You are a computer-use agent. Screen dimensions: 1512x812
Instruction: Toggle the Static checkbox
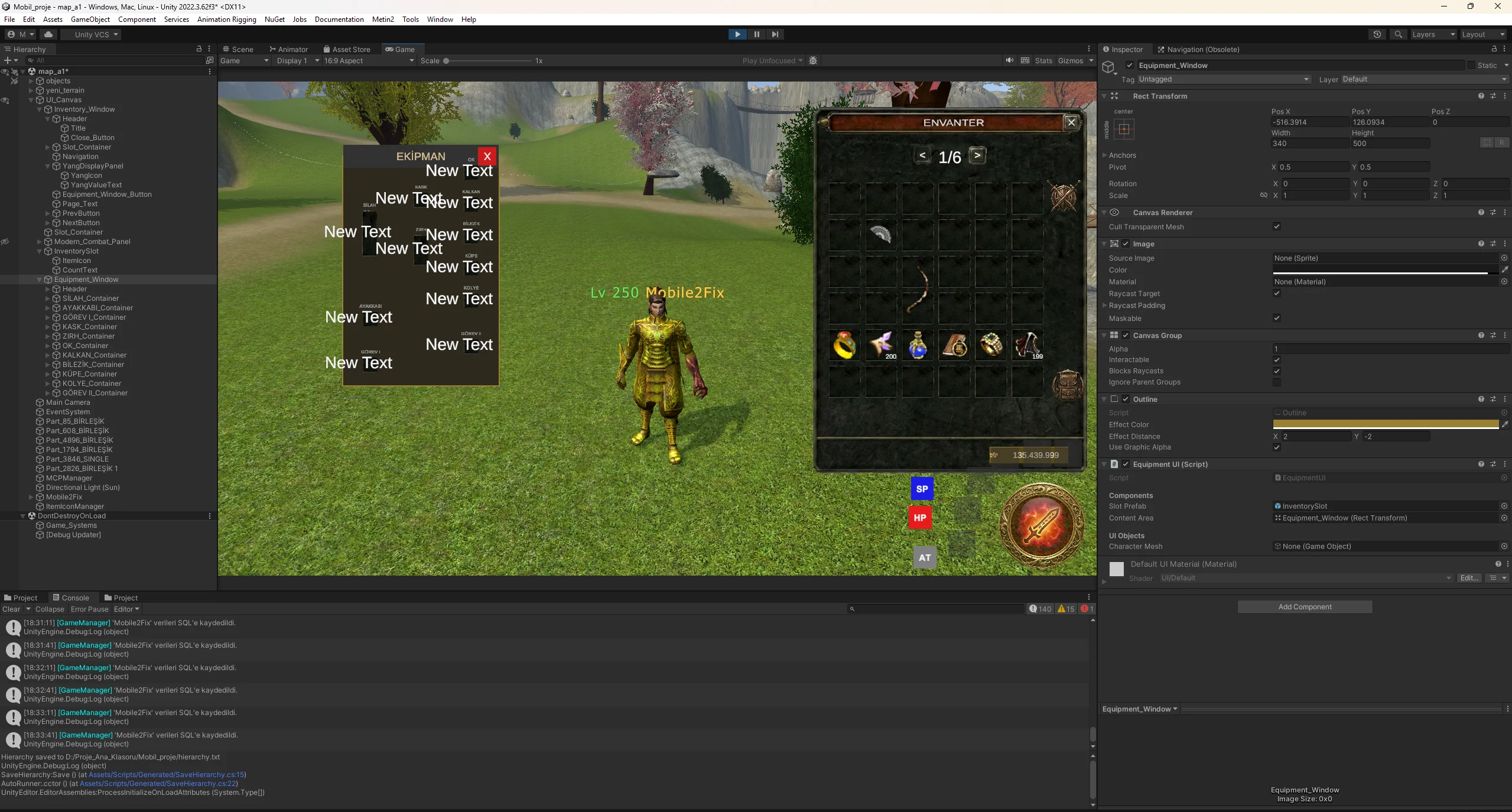tap(1471, 65)
